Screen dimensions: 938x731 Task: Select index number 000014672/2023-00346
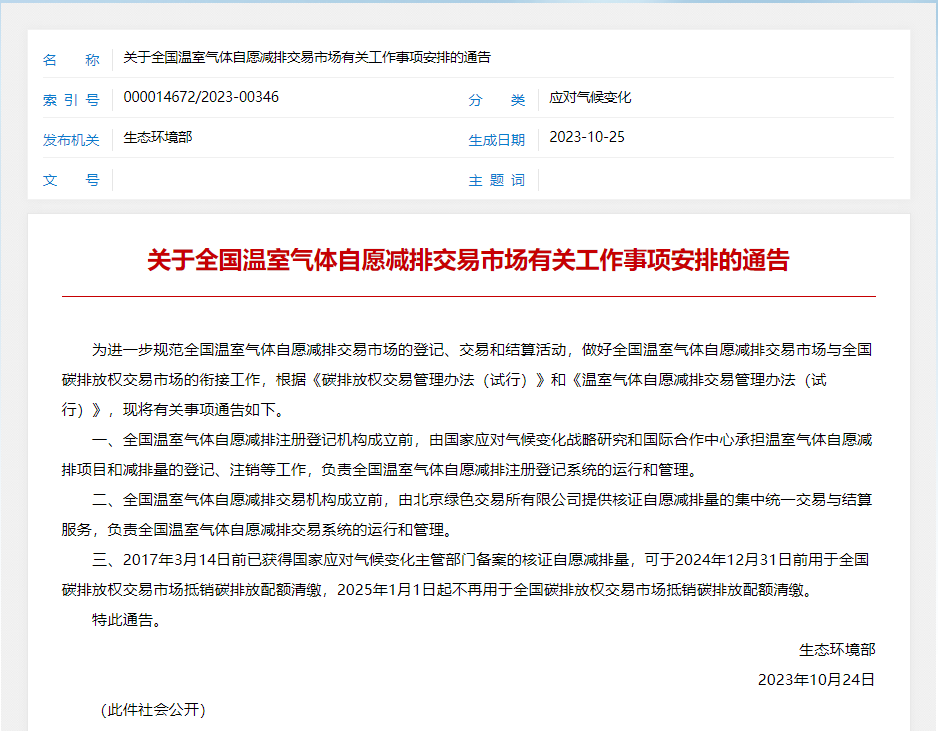pos(201,97)
